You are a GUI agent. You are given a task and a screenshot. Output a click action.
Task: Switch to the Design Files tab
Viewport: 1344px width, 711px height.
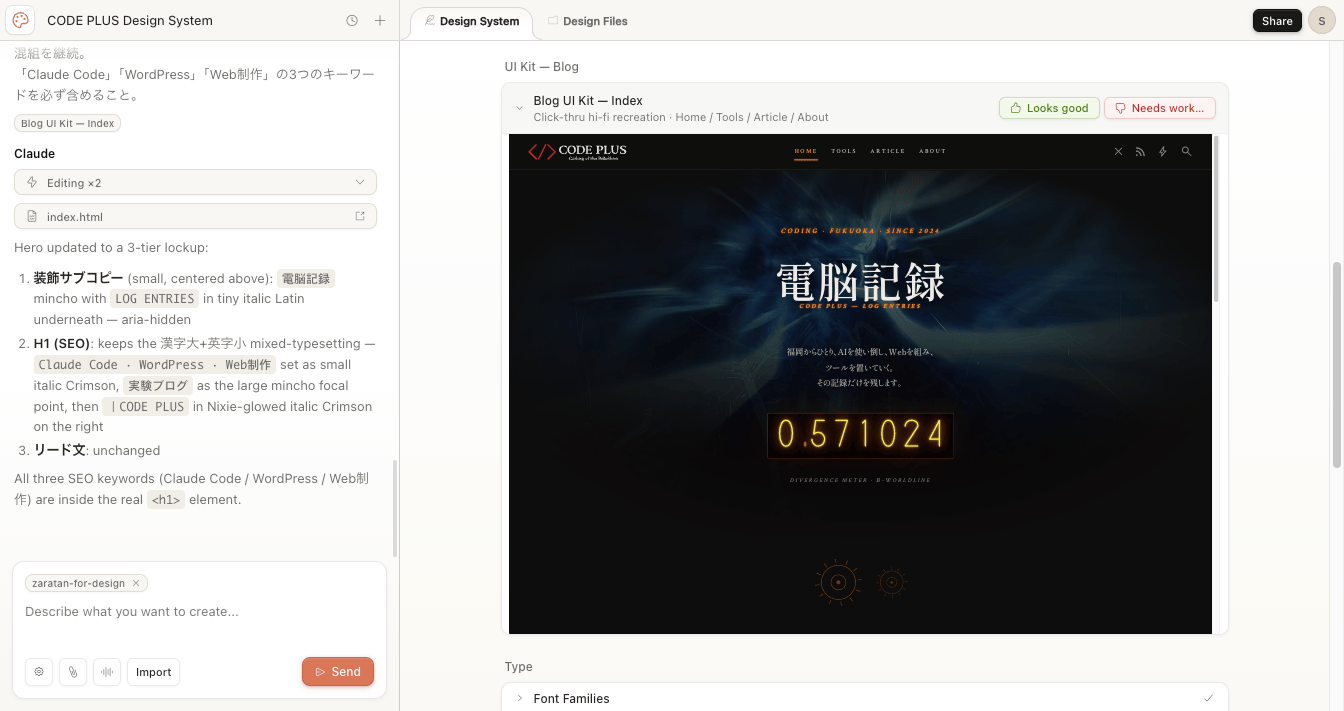click(588, 21)
